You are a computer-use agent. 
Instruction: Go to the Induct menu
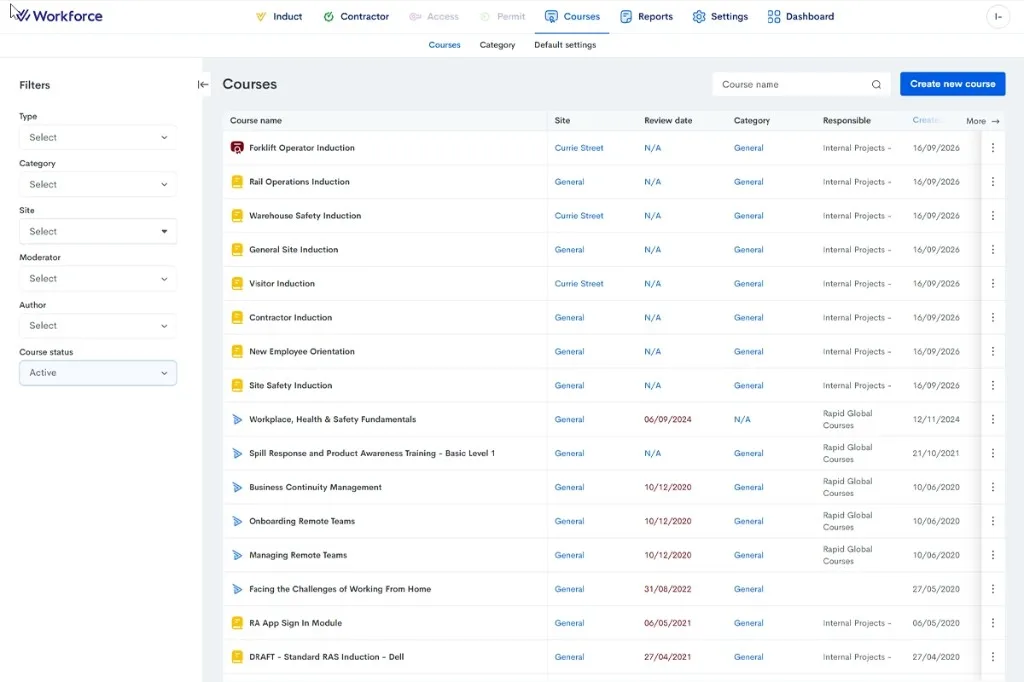279,16
